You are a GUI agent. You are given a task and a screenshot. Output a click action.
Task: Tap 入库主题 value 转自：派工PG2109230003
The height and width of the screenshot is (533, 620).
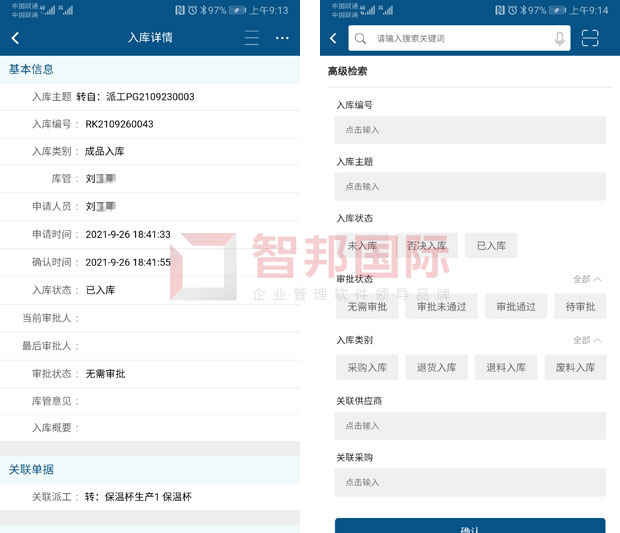tap(135, 97)
